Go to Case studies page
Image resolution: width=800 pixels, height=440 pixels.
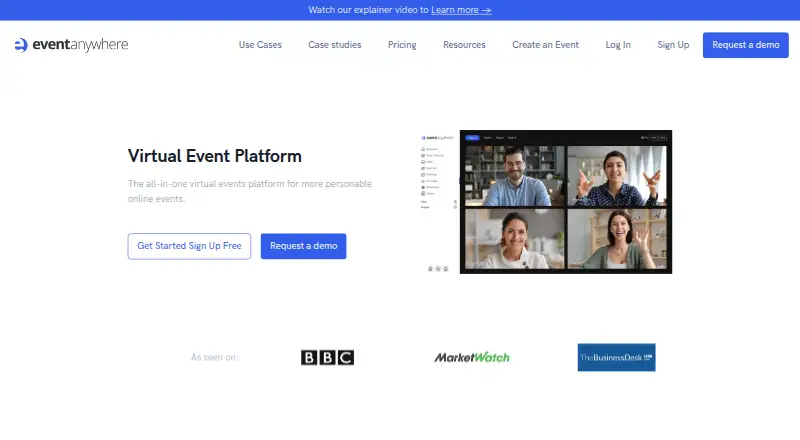tap(335, 45)
